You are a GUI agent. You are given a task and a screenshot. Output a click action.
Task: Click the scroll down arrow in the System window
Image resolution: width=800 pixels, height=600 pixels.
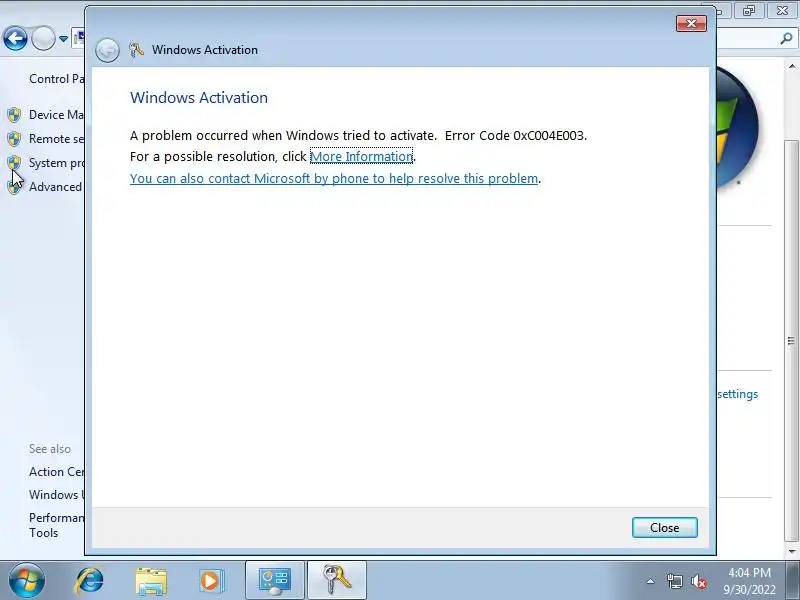click(791, 551)
